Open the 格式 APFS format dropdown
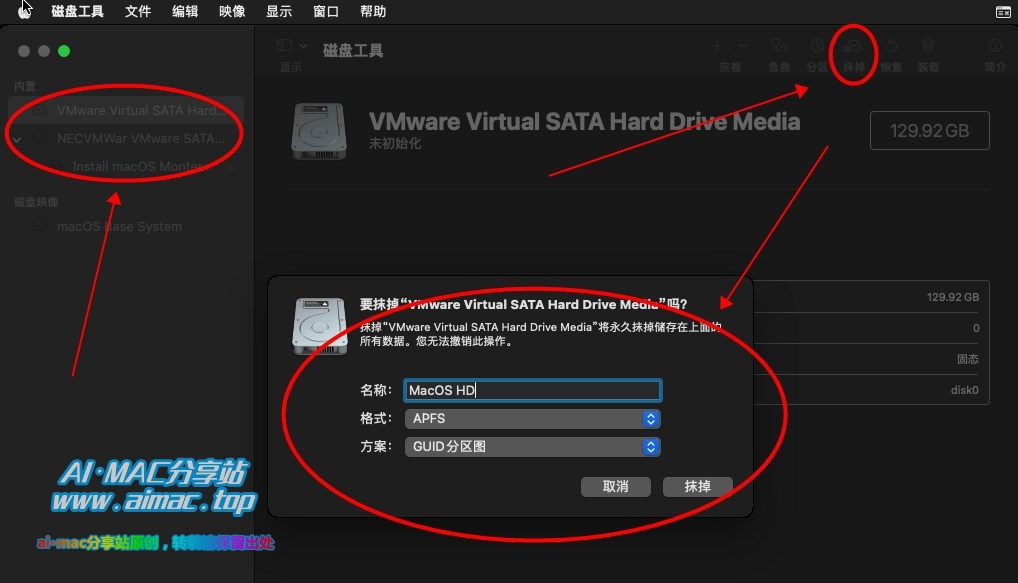This screenshot has width=1018, height=583. click(532, 419)
